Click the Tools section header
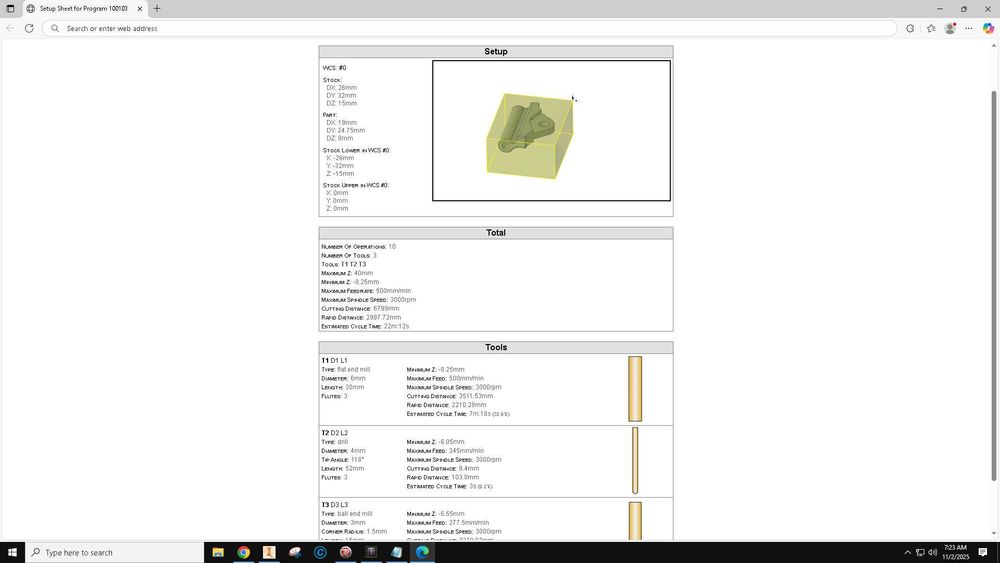The image size is (1000, 563). pos(496,347)
